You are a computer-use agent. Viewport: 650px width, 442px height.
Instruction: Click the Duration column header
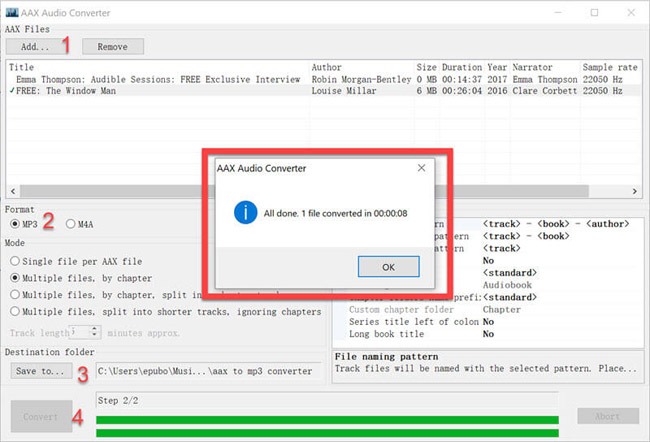462,67
